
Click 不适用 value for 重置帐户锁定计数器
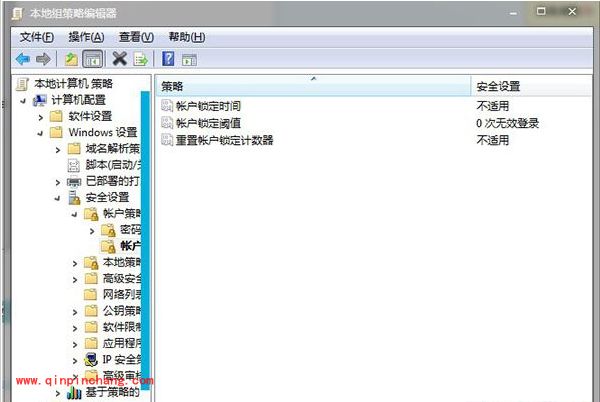(x=492, y=140)
